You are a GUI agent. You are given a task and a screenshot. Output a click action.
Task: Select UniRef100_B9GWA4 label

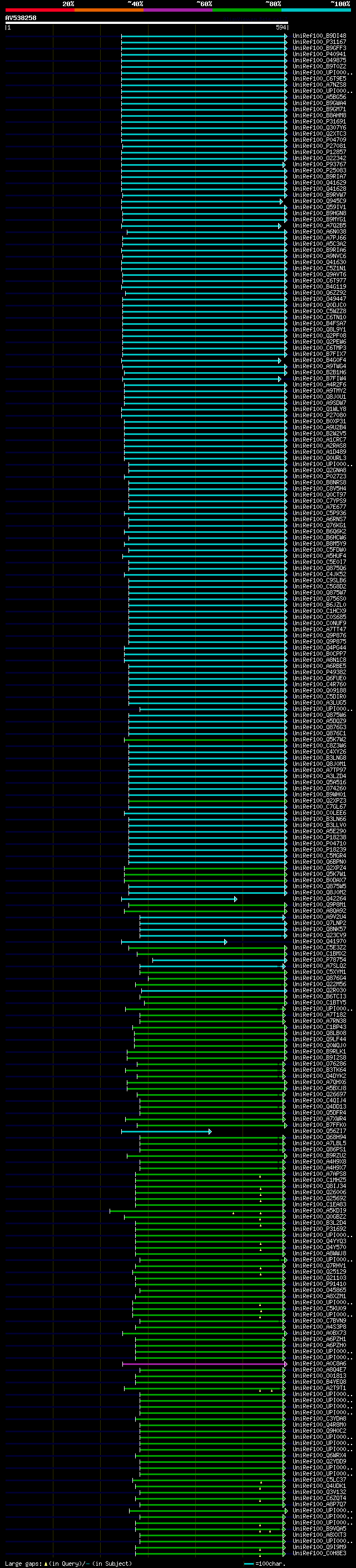click(x=319, y=103)
